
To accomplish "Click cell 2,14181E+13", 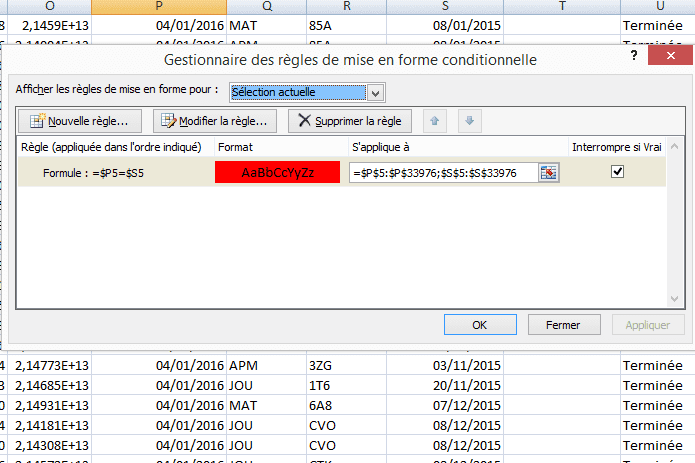I will tap(50, 425).
